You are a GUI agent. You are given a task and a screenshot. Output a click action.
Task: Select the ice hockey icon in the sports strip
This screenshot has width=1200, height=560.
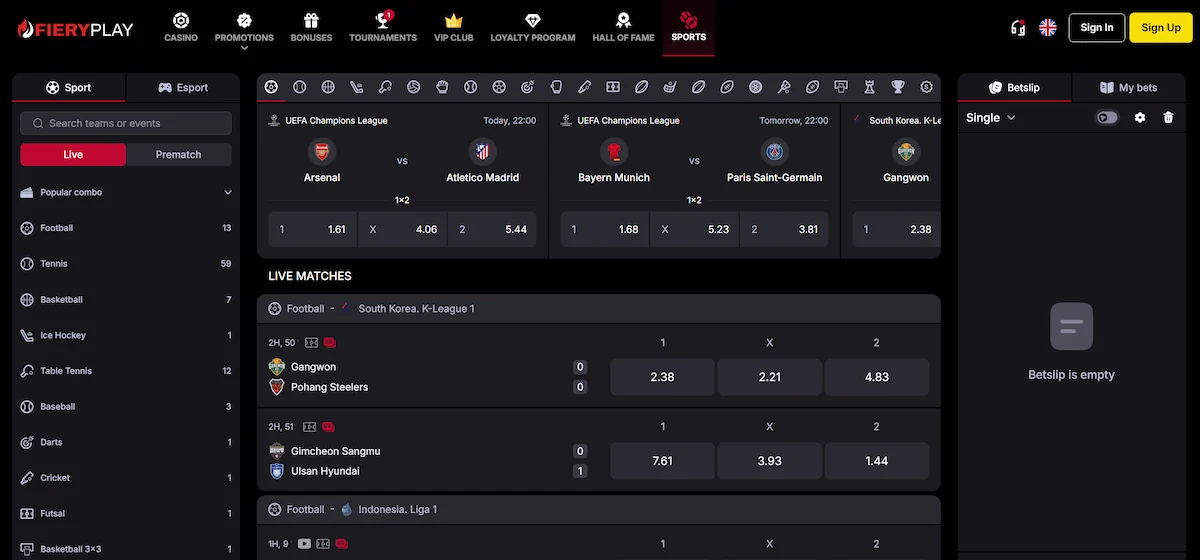click(x=357, y=87)
